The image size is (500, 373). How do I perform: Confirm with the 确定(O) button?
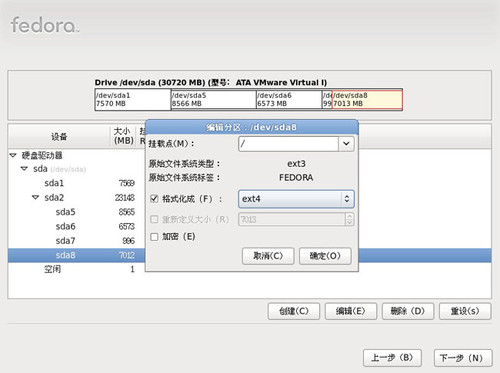(x=325, y=256)
